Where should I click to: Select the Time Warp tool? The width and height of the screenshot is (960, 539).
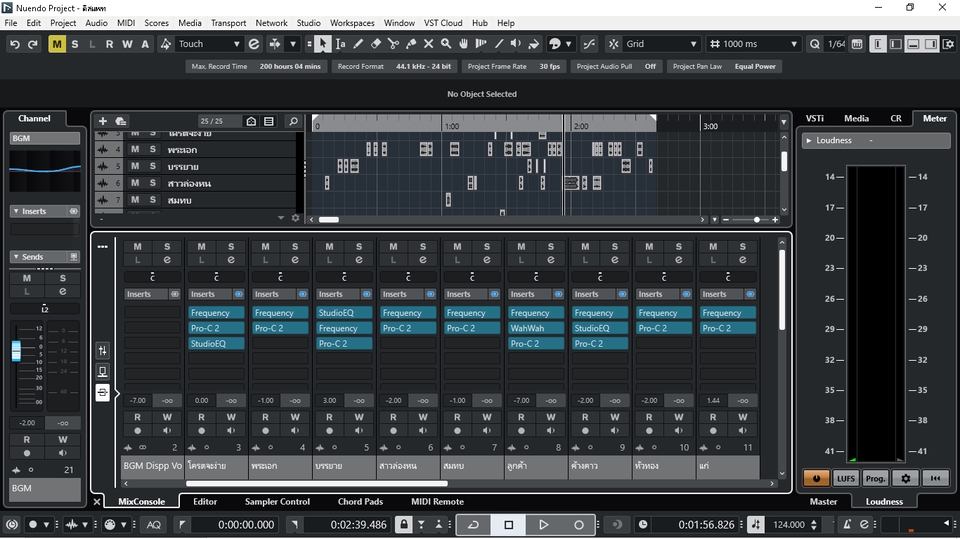481,44
